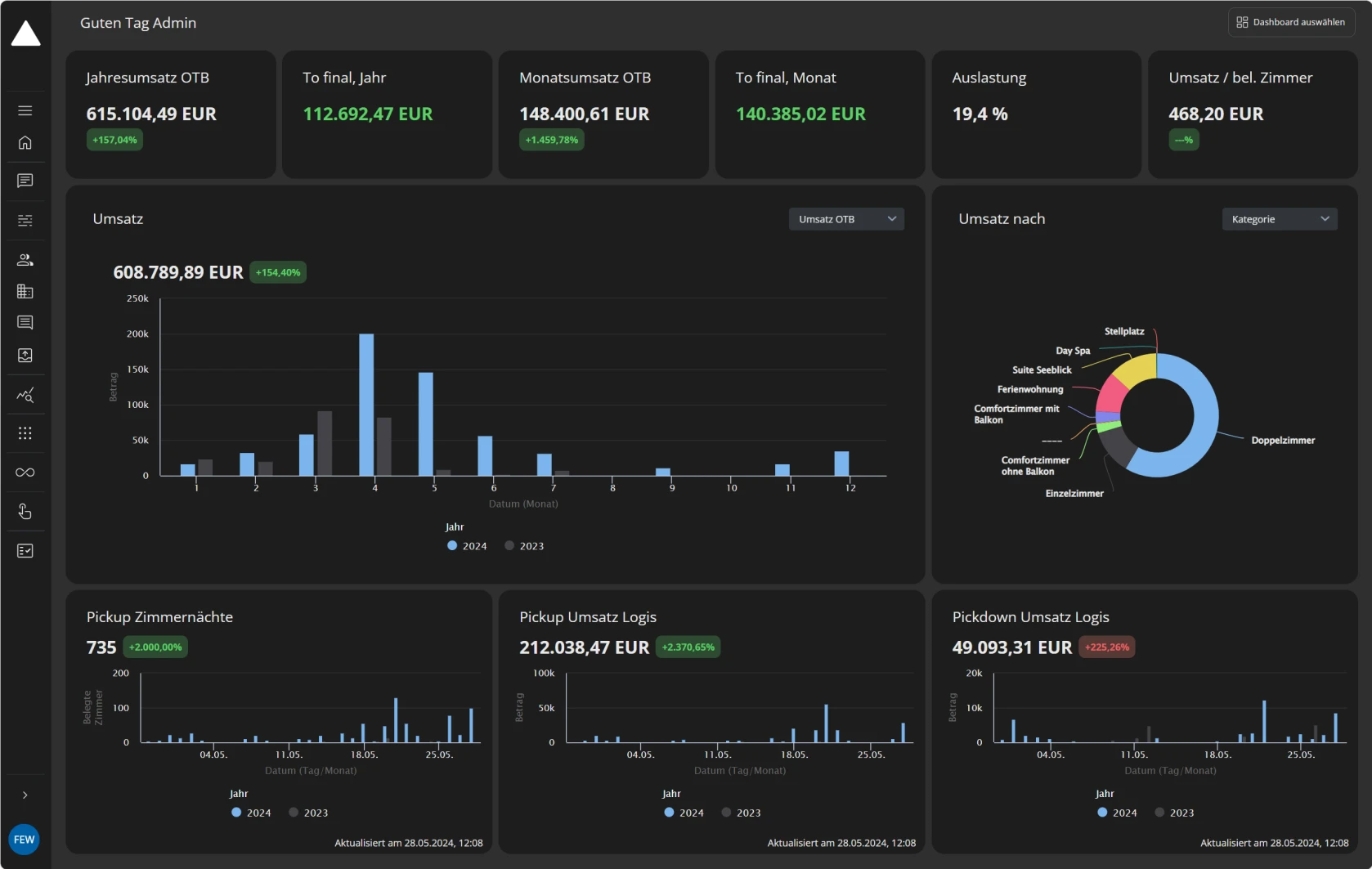
Task: Toggle 2024 legend under Pickup Zimmernächte
Action: [250, 812]
